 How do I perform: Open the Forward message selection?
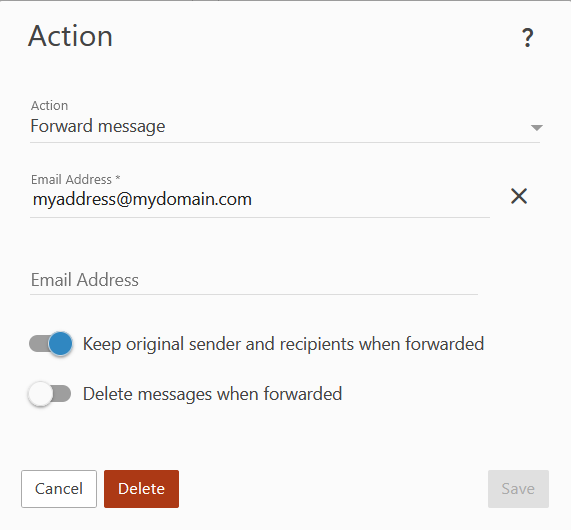285,126
